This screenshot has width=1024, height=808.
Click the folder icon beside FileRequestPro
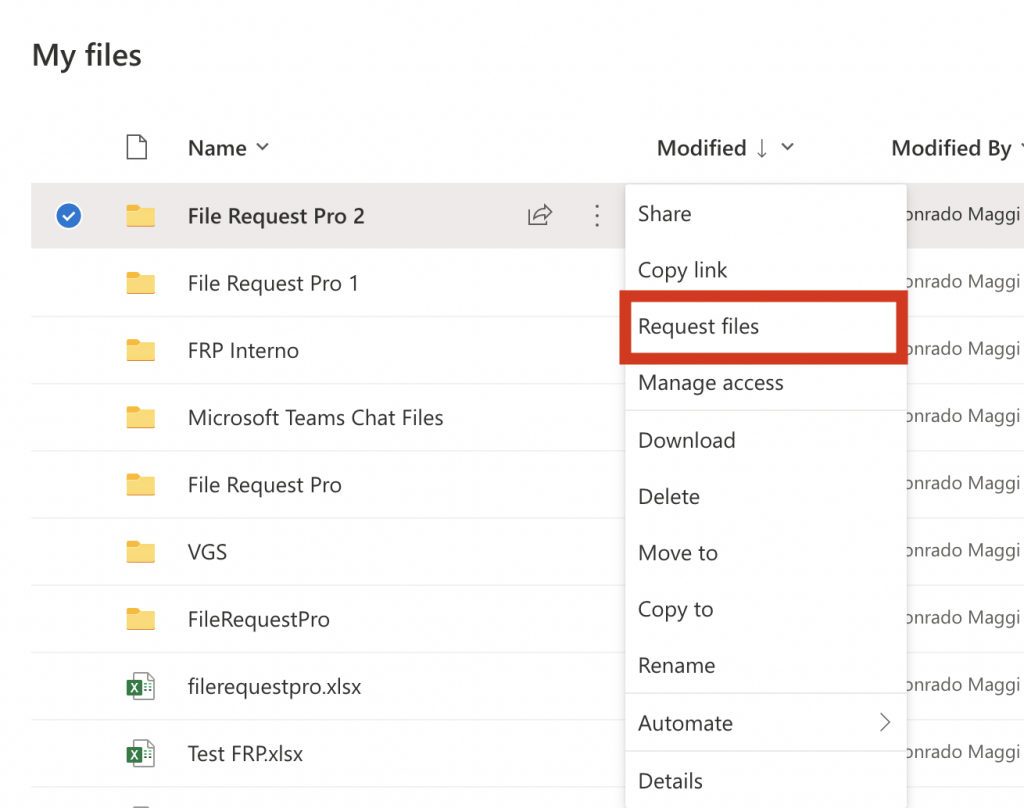[x=140, y=618]
